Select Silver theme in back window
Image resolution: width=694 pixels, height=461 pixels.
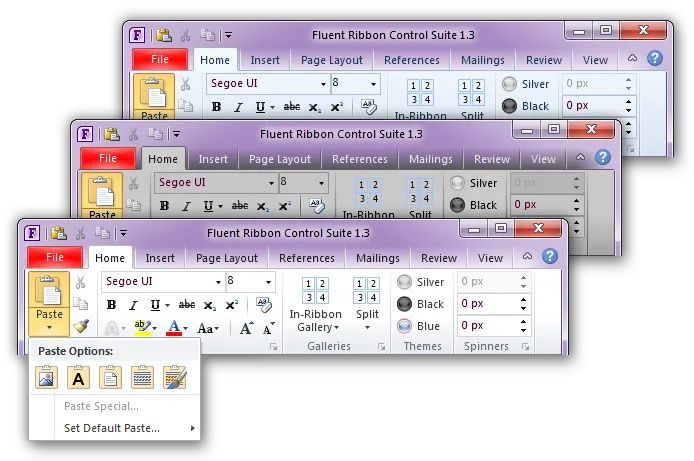pyautogui.click(x=525, y=84)
